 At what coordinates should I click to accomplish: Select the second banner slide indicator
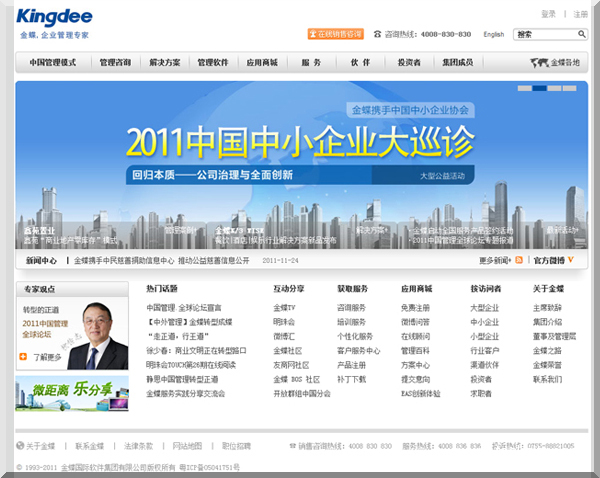click(x=539, y=88)
